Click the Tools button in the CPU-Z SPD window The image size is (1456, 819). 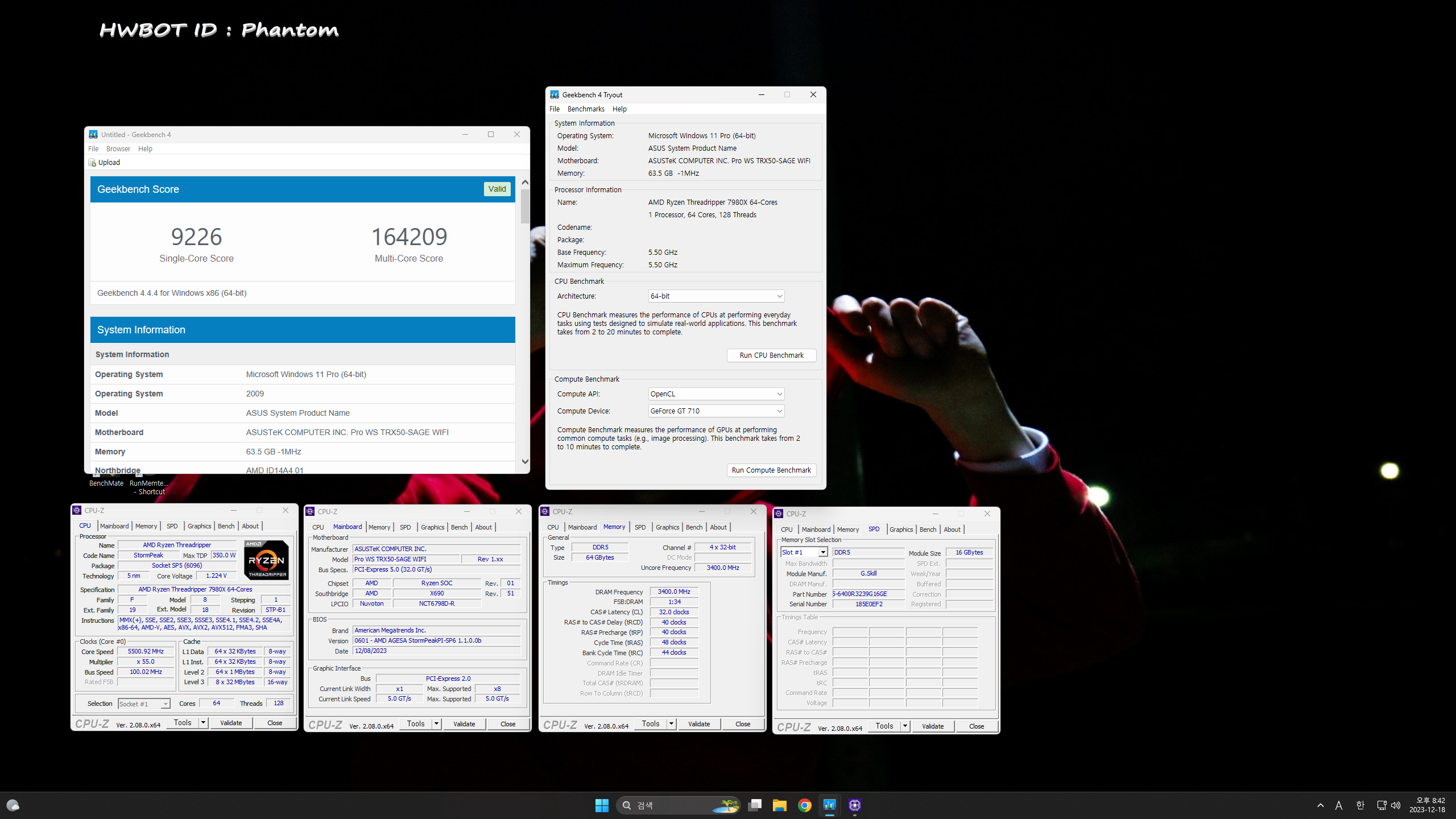(884, 726)
